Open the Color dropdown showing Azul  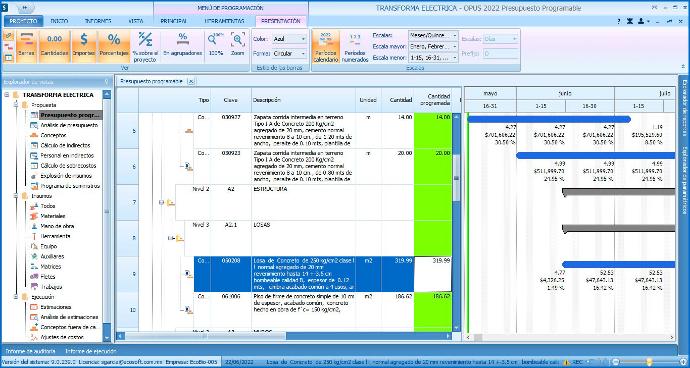pyautogui.click(x=289, y=39)
